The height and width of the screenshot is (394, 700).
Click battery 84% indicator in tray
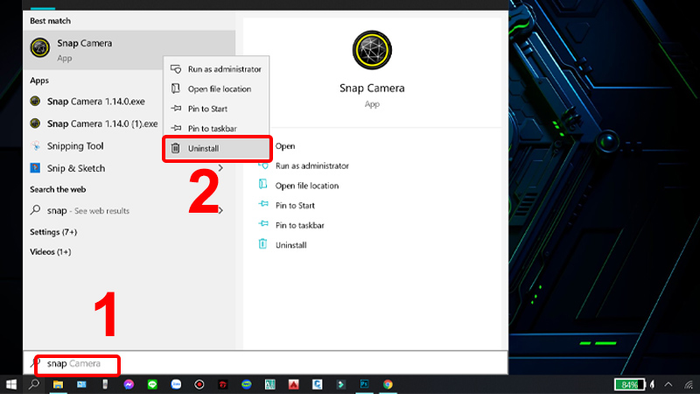tap(629, 384)
